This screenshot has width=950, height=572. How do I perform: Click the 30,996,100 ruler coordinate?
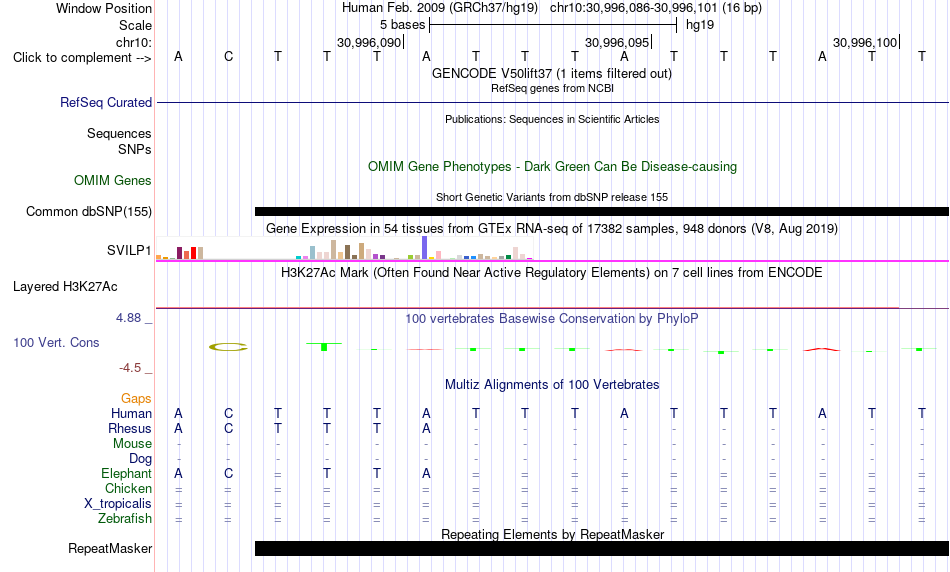pos(865,42)
